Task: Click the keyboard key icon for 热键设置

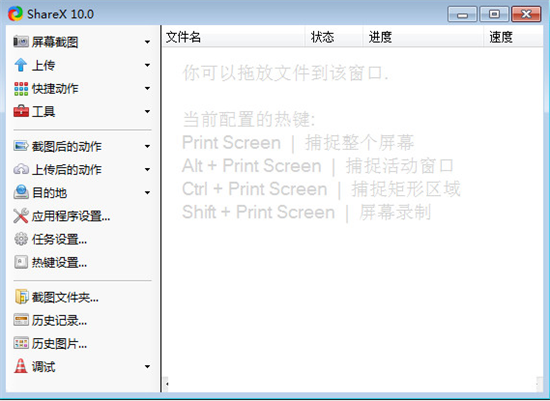Action: point(21,262)
